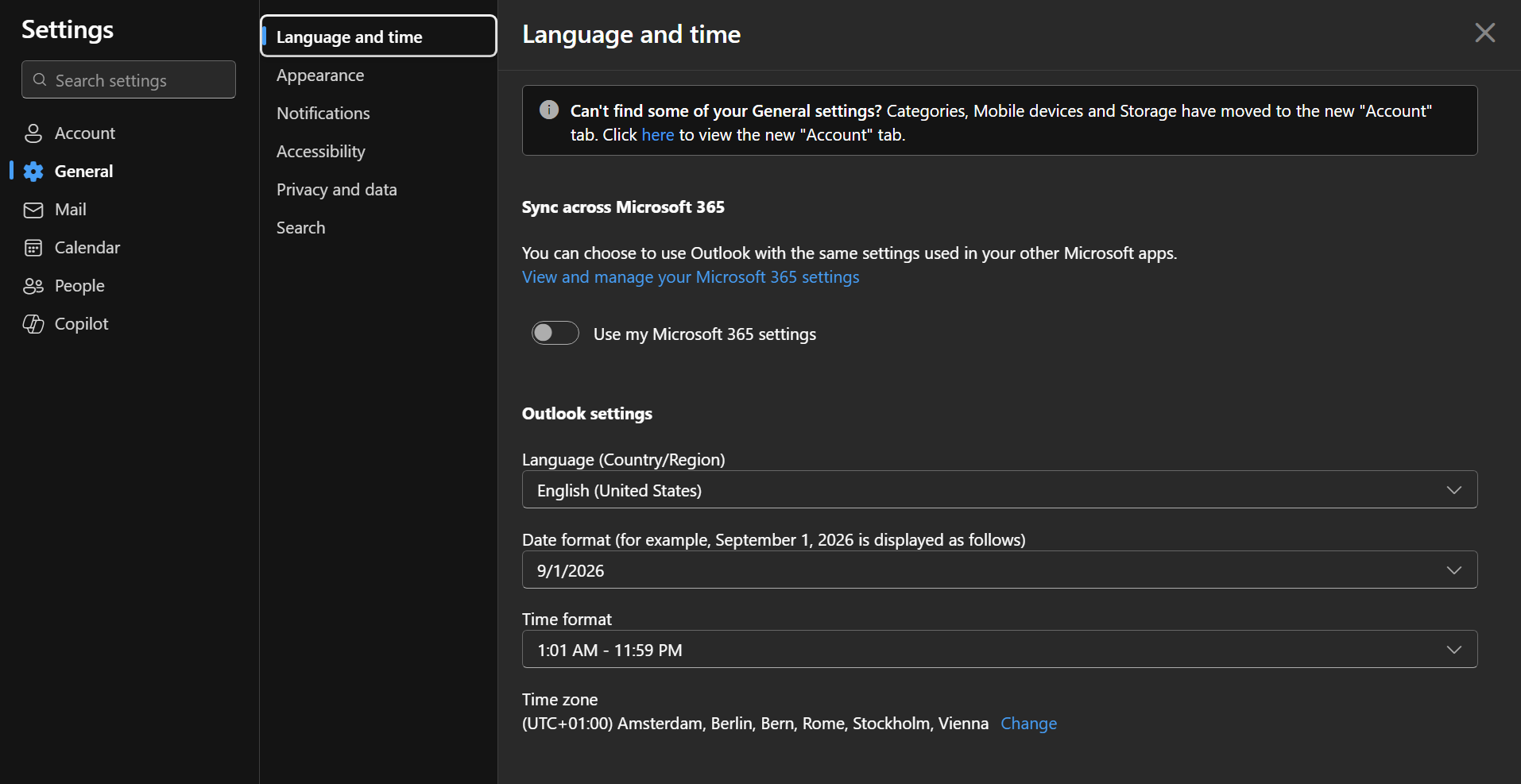
Task: Click the search magnifier icon
Action: click(x=40, y=80)
